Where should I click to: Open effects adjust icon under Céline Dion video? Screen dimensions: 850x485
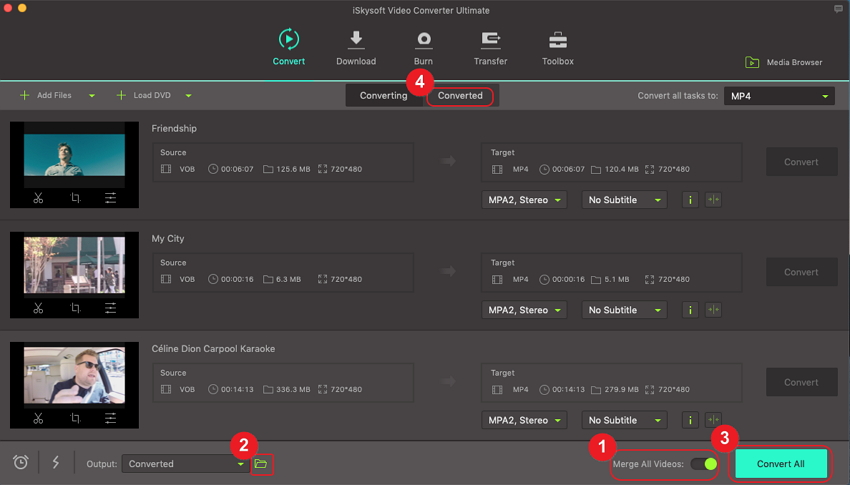pos(111,418)
